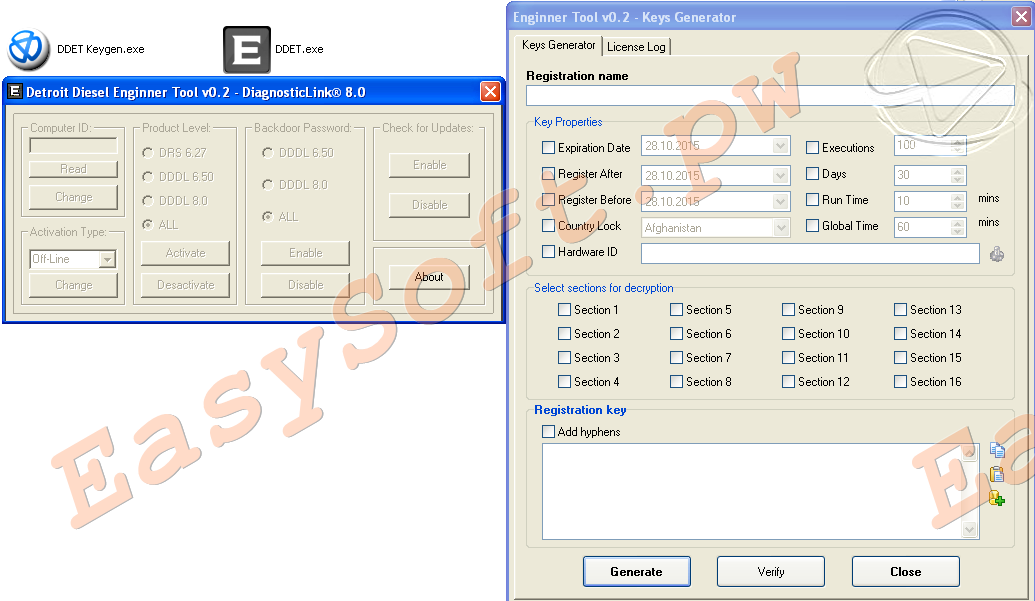Click the Run Time value stepper

(958, 201)
